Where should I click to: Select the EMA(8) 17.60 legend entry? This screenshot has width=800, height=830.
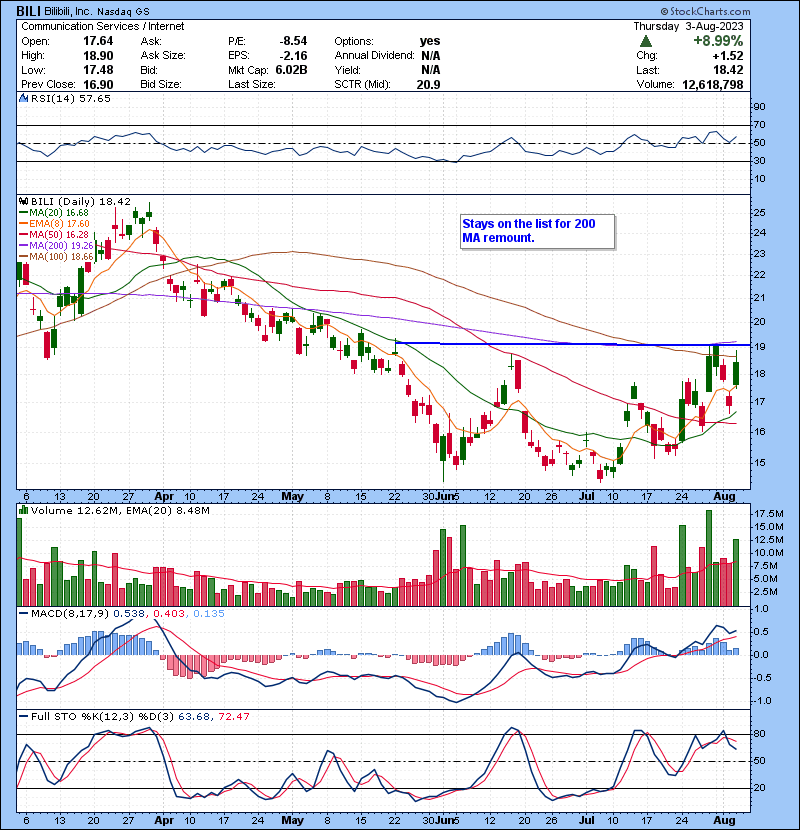(x=54, y=224)
